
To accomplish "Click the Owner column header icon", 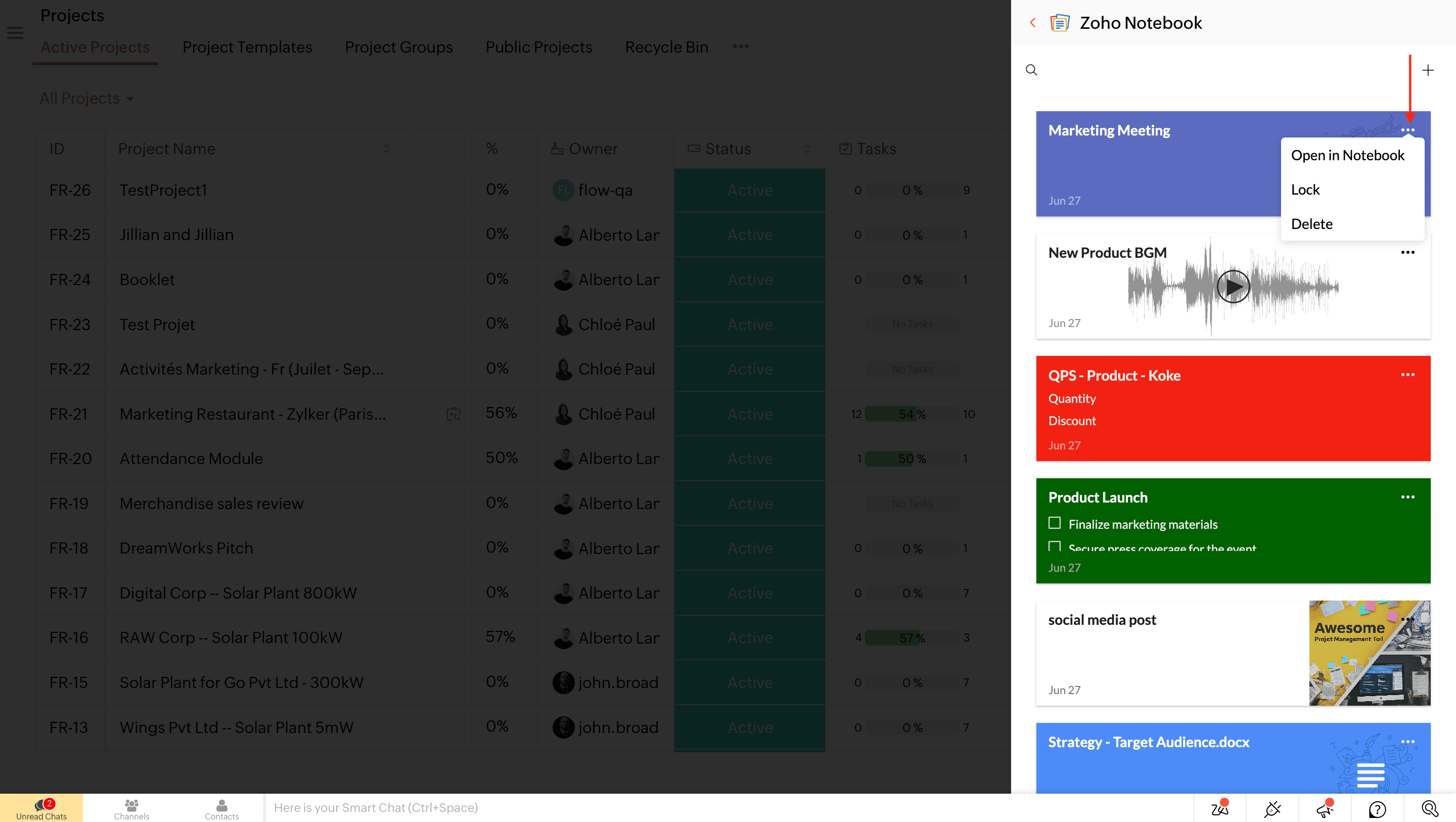I will (557, 149).
